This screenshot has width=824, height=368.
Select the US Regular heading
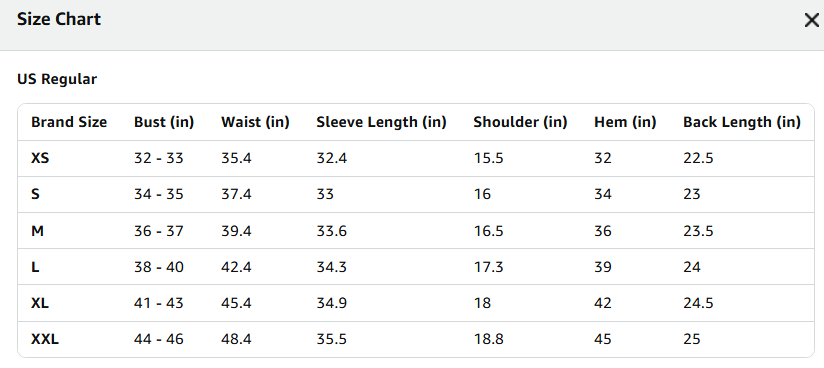pyautogui.click(x=57, y=79)
